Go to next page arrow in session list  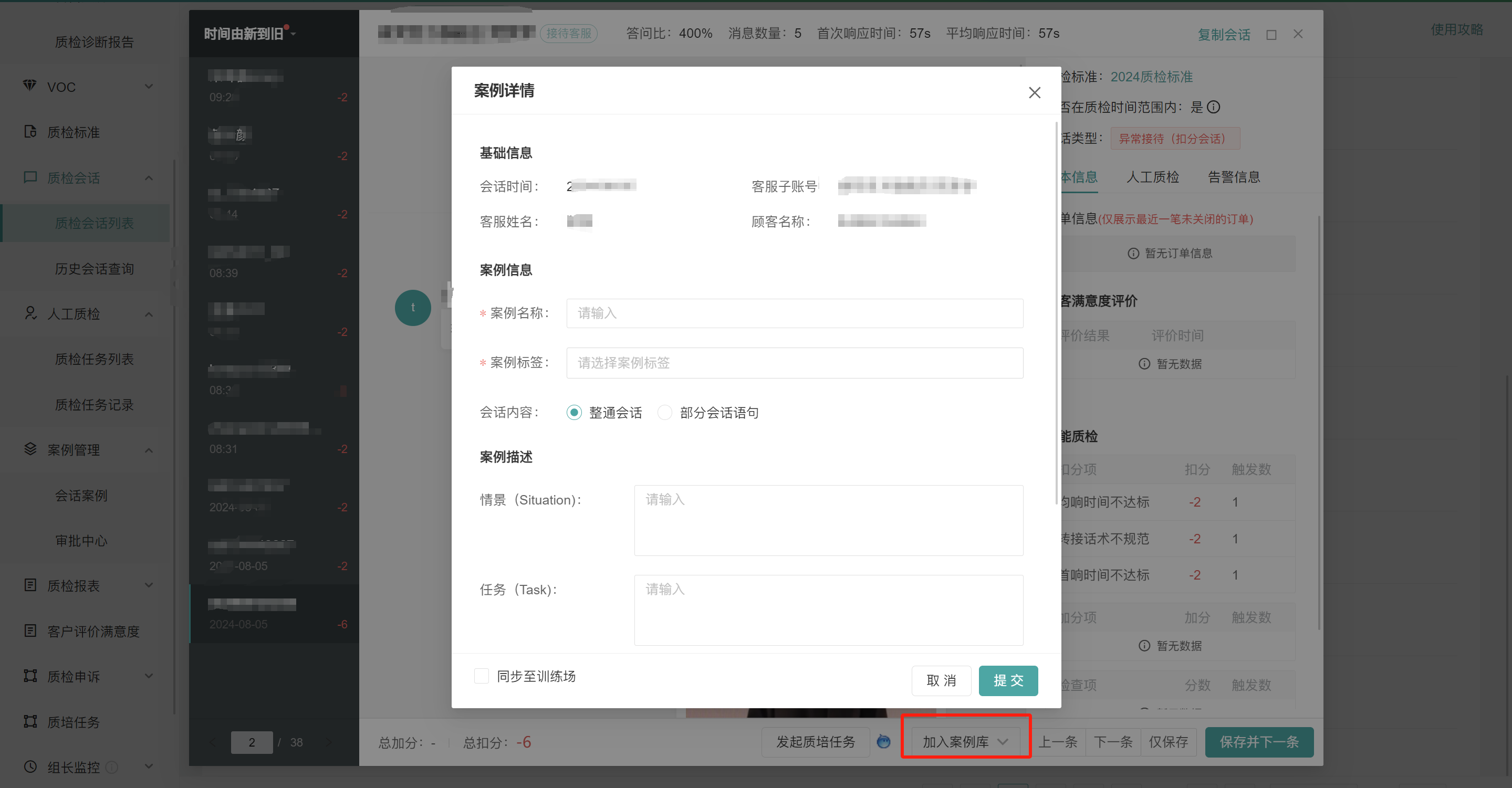pyautogui.click(x=329, y=742)
